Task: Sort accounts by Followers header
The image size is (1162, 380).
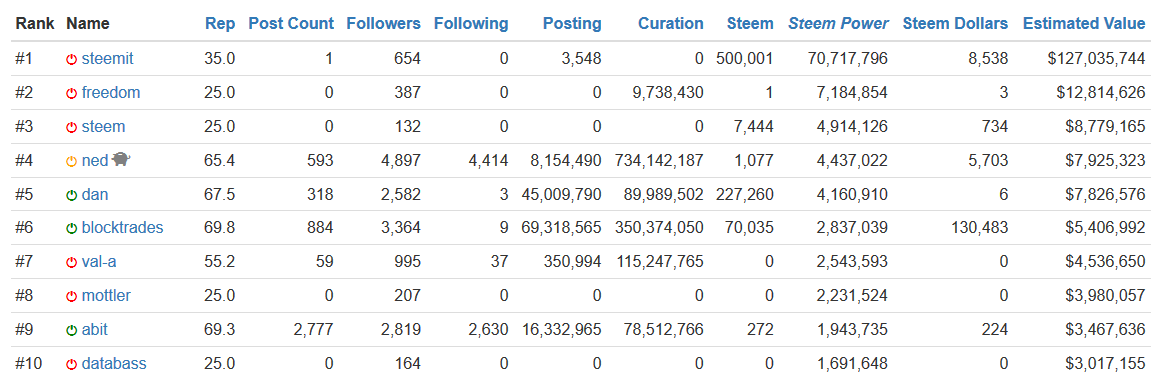Action: click(383, 24)
